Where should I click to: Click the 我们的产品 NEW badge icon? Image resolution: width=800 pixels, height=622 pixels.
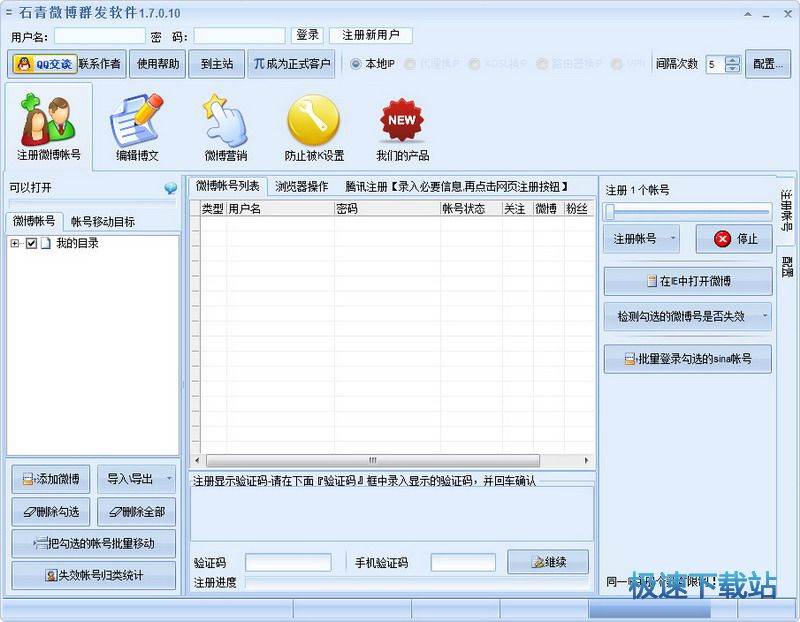point(402,122)
